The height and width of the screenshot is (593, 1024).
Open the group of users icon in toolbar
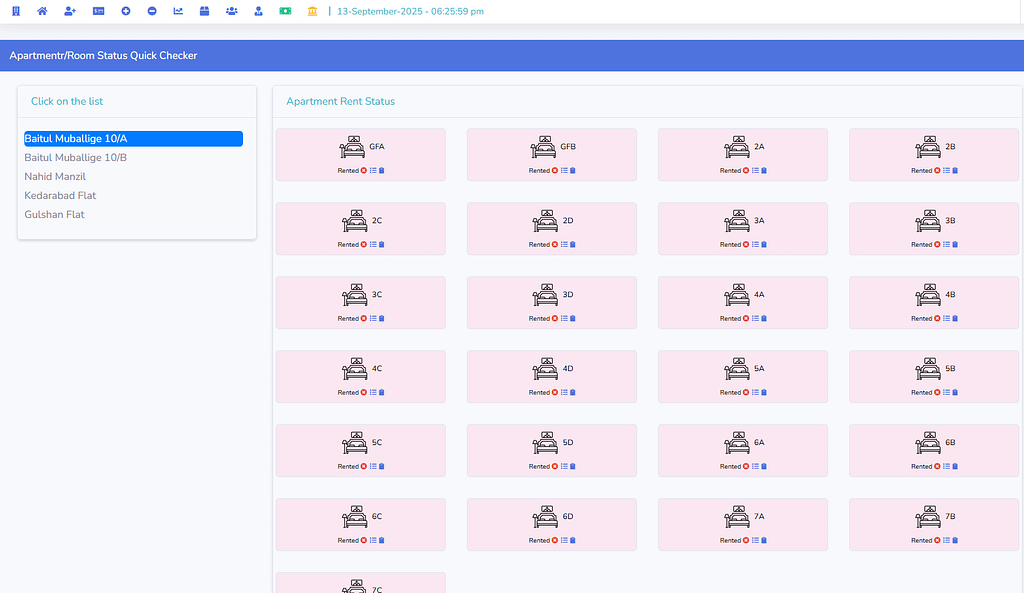pyautogui.click(x=231, y=11)
